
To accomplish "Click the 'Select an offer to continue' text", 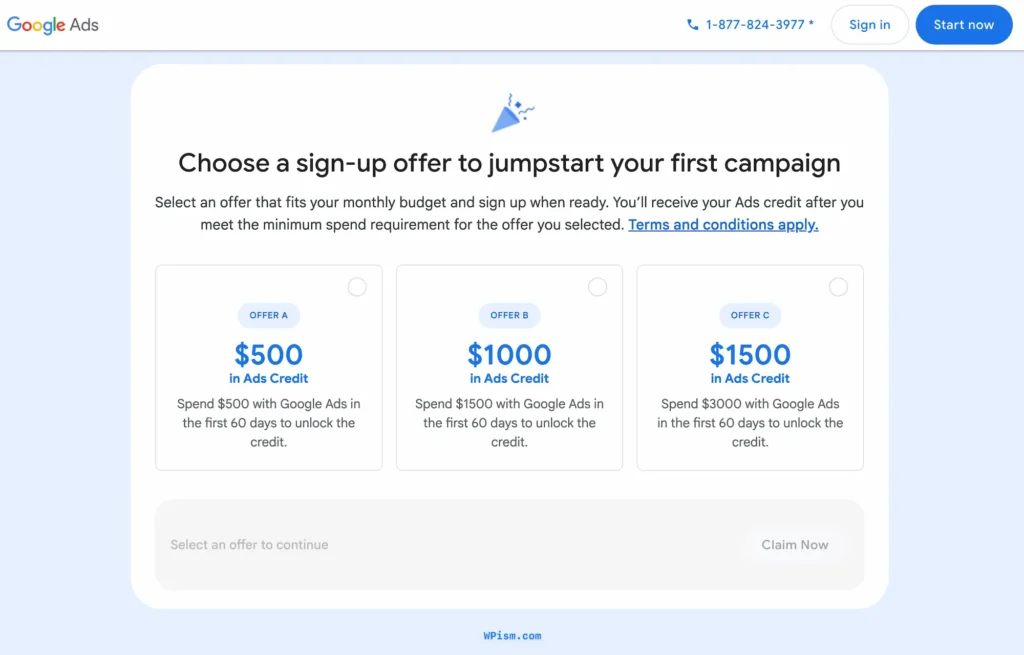I will pyautogui.click(x=249, y=545).
